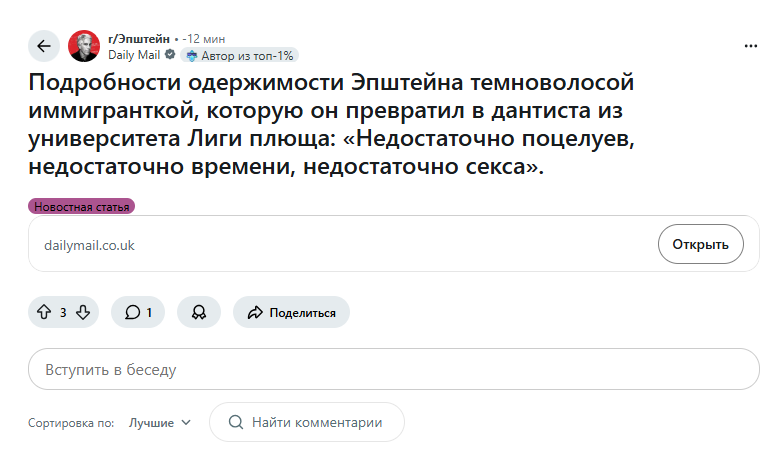Image resolution: width=762 pixels, height=450 pixels.
Task: Upvote the post
Action: click(43, 312)
